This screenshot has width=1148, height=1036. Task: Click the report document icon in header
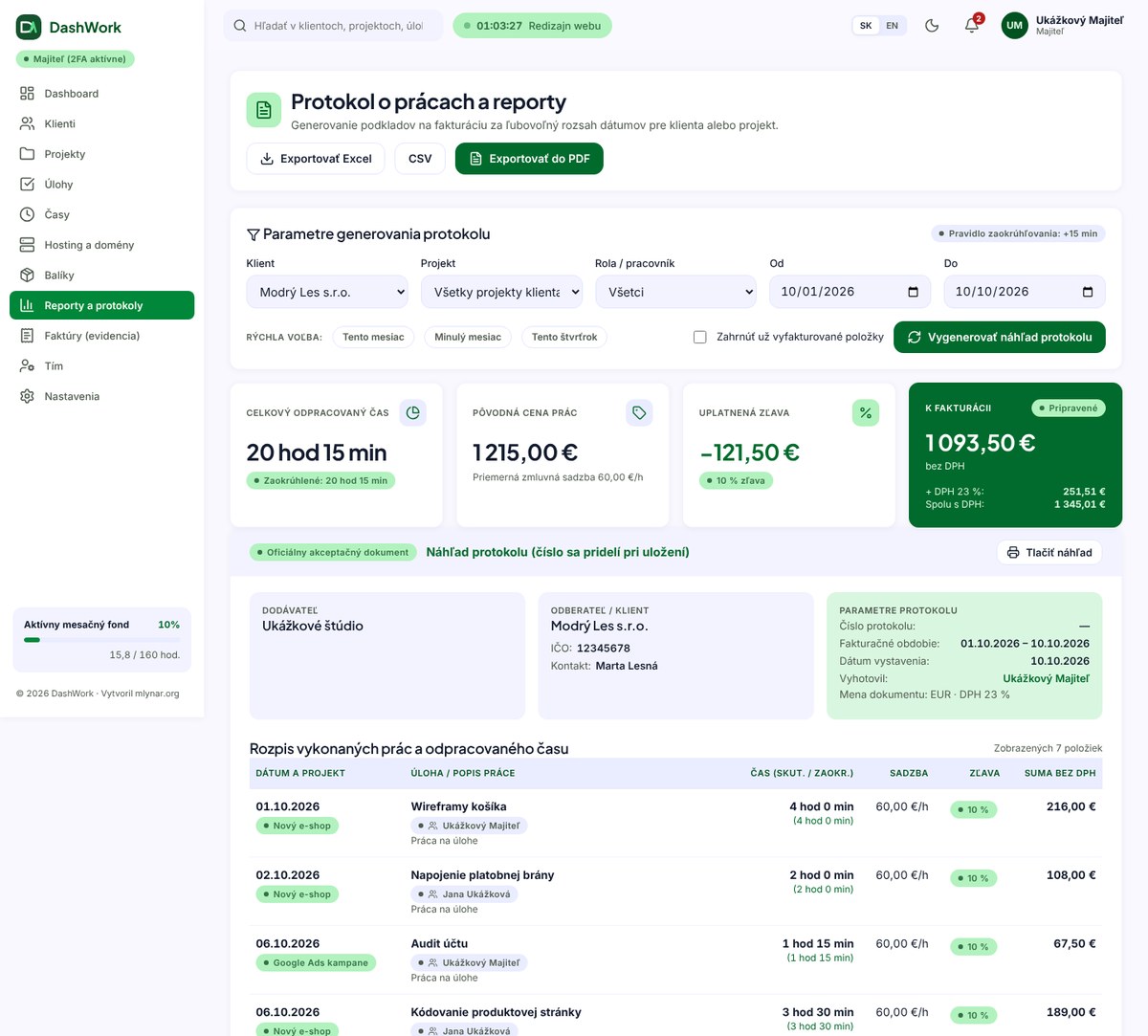tap(264, 110)
